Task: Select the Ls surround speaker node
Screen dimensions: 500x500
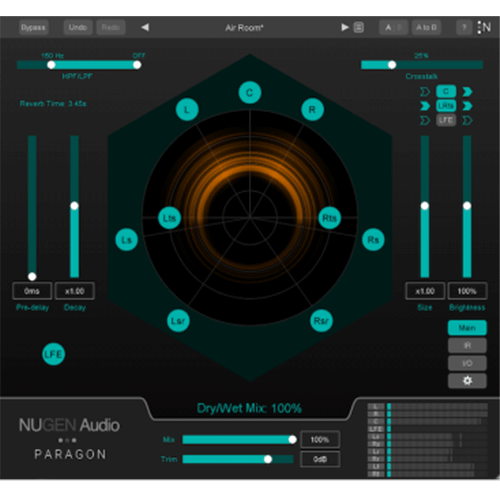Action: (x=126, y=240)
